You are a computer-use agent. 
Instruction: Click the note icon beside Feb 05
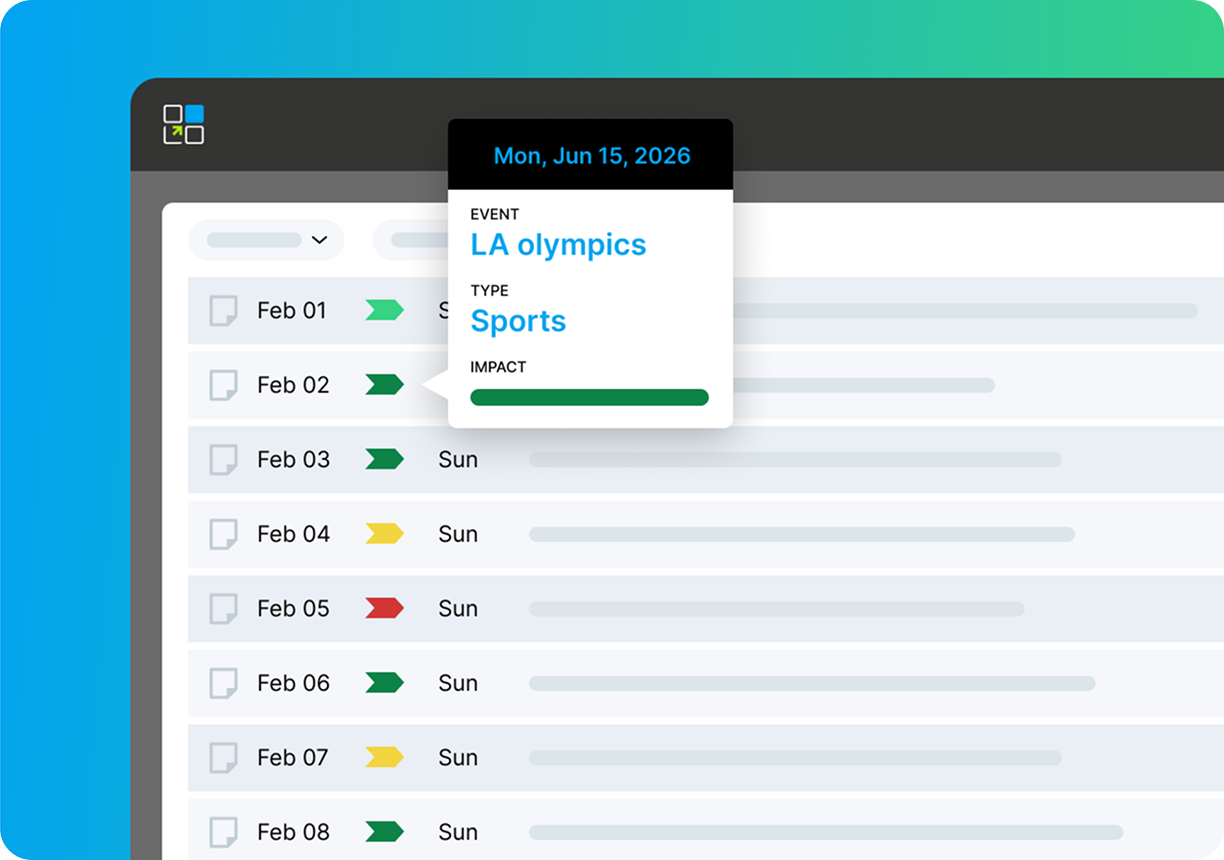click(223, 608)
